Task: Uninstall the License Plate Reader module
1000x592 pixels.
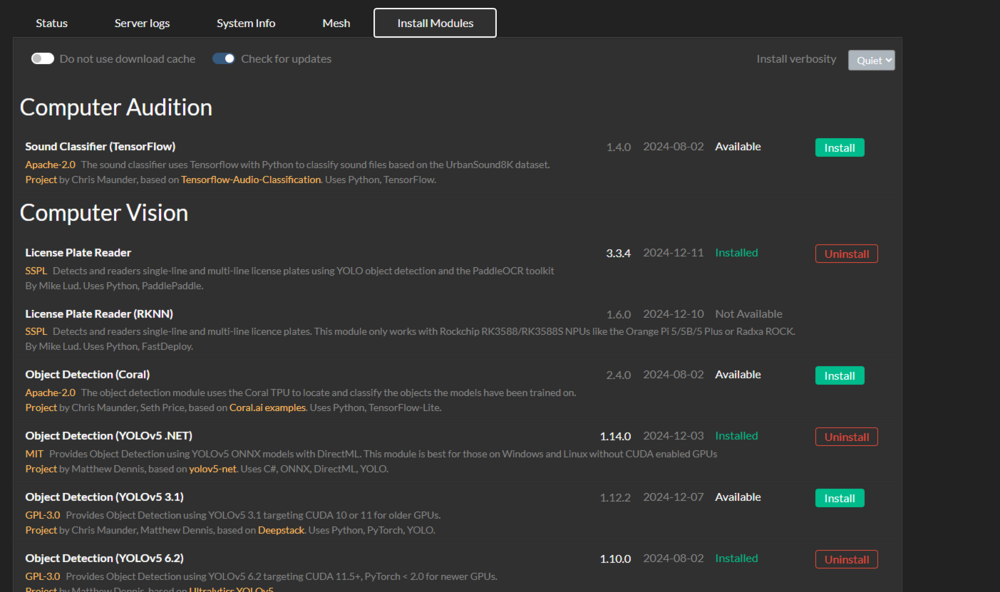Action: pyautogui.click(x=846, y=253)
